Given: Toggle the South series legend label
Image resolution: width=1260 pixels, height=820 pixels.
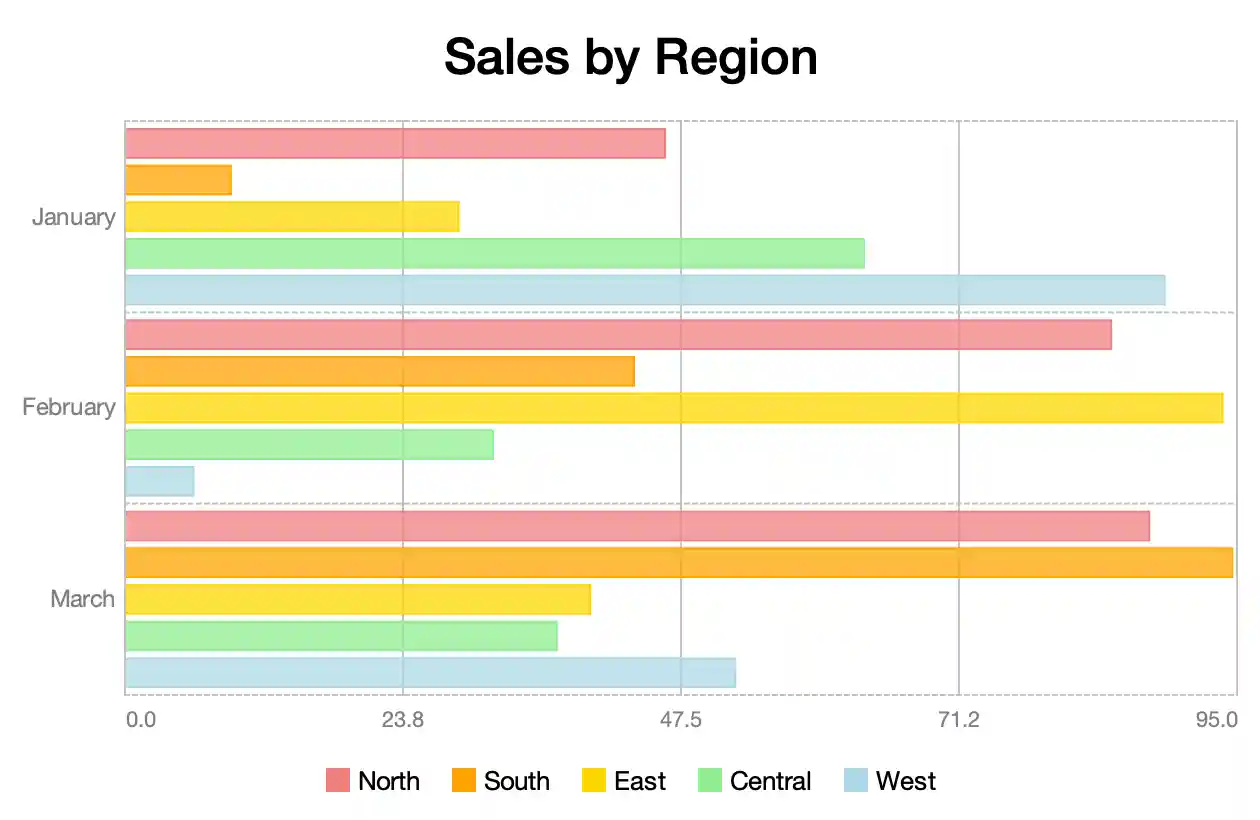Looking at the screenshot, I should point(516,781).
